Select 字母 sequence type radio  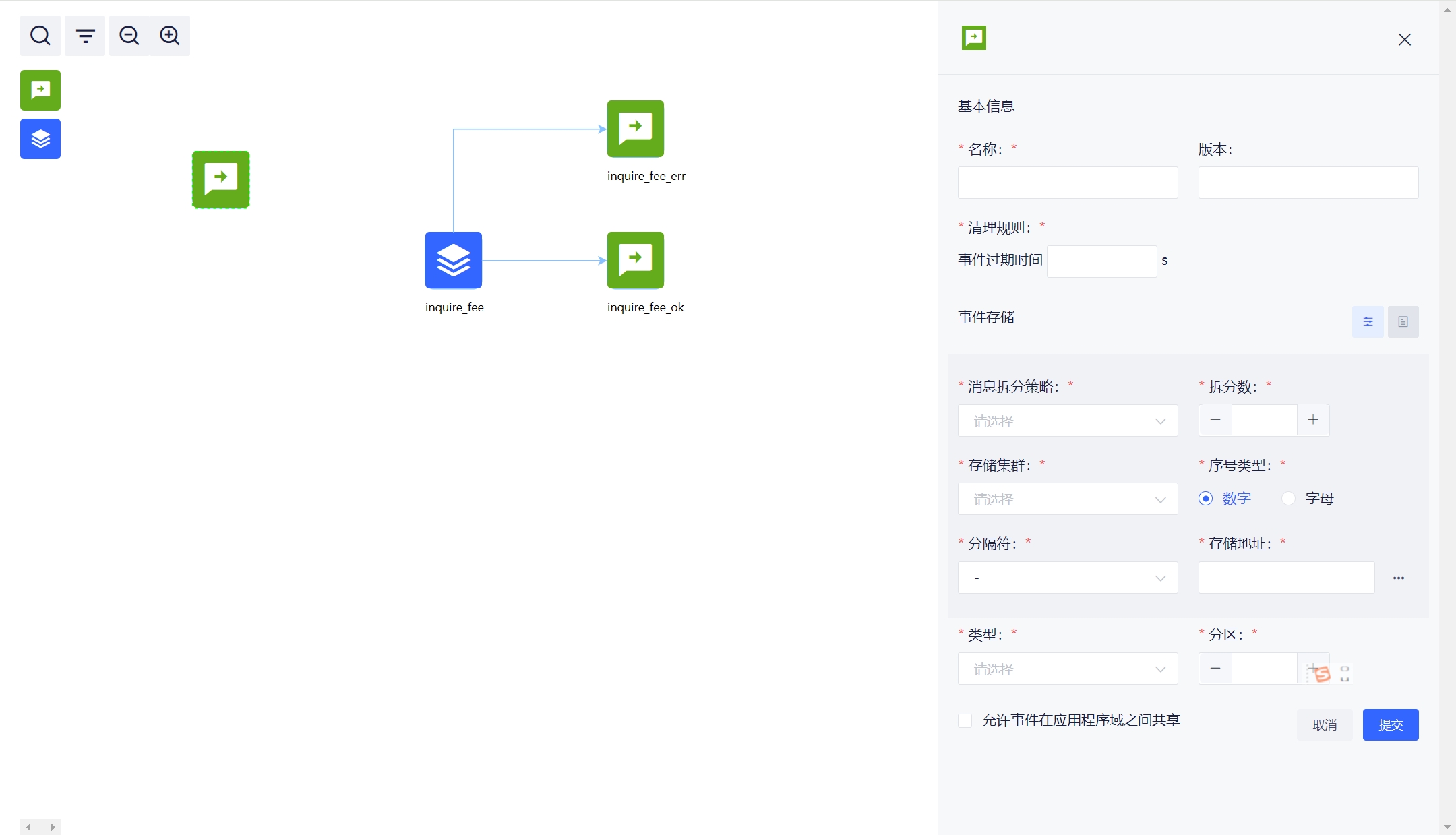click(1289, 499)
